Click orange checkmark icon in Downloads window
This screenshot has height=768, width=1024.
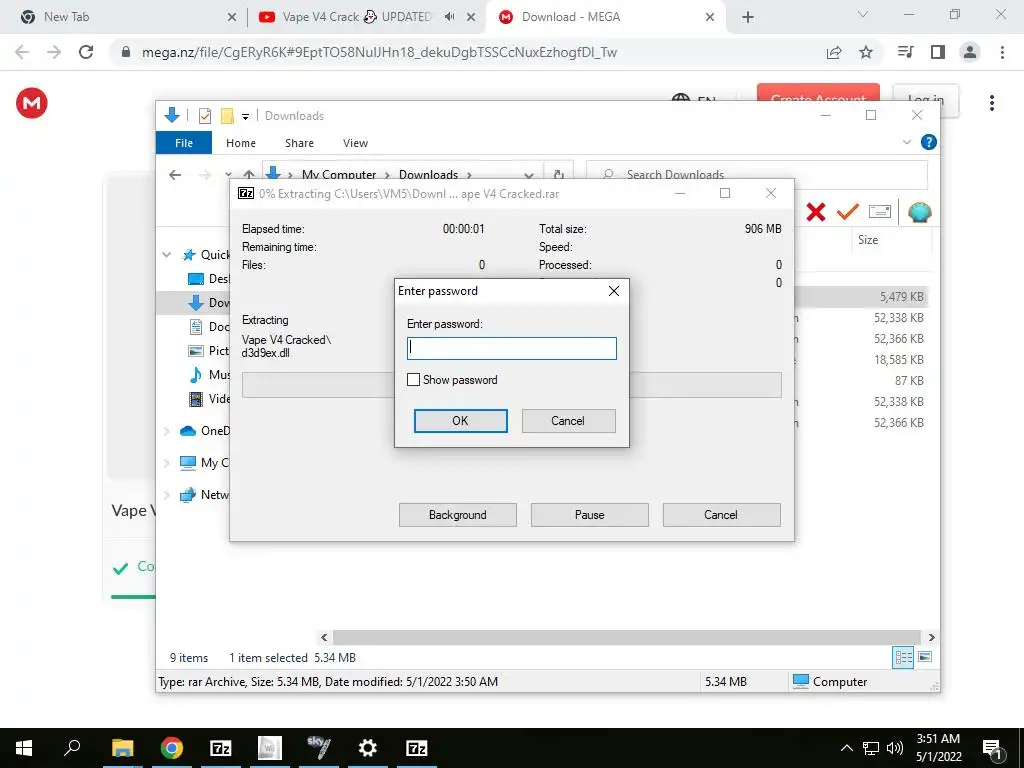(847, 212)
